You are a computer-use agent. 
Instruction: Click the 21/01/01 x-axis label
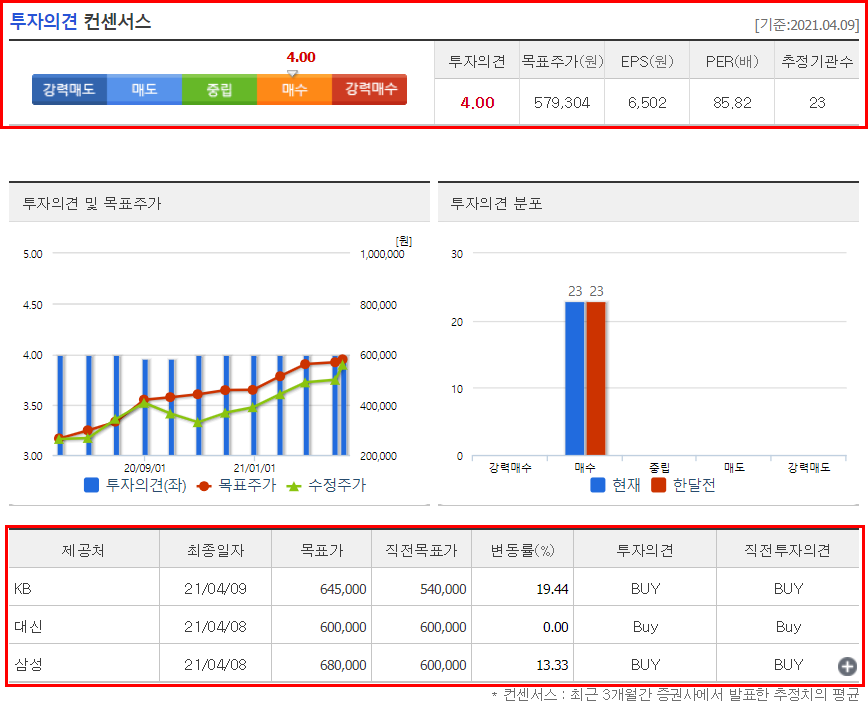click(254, 468)
